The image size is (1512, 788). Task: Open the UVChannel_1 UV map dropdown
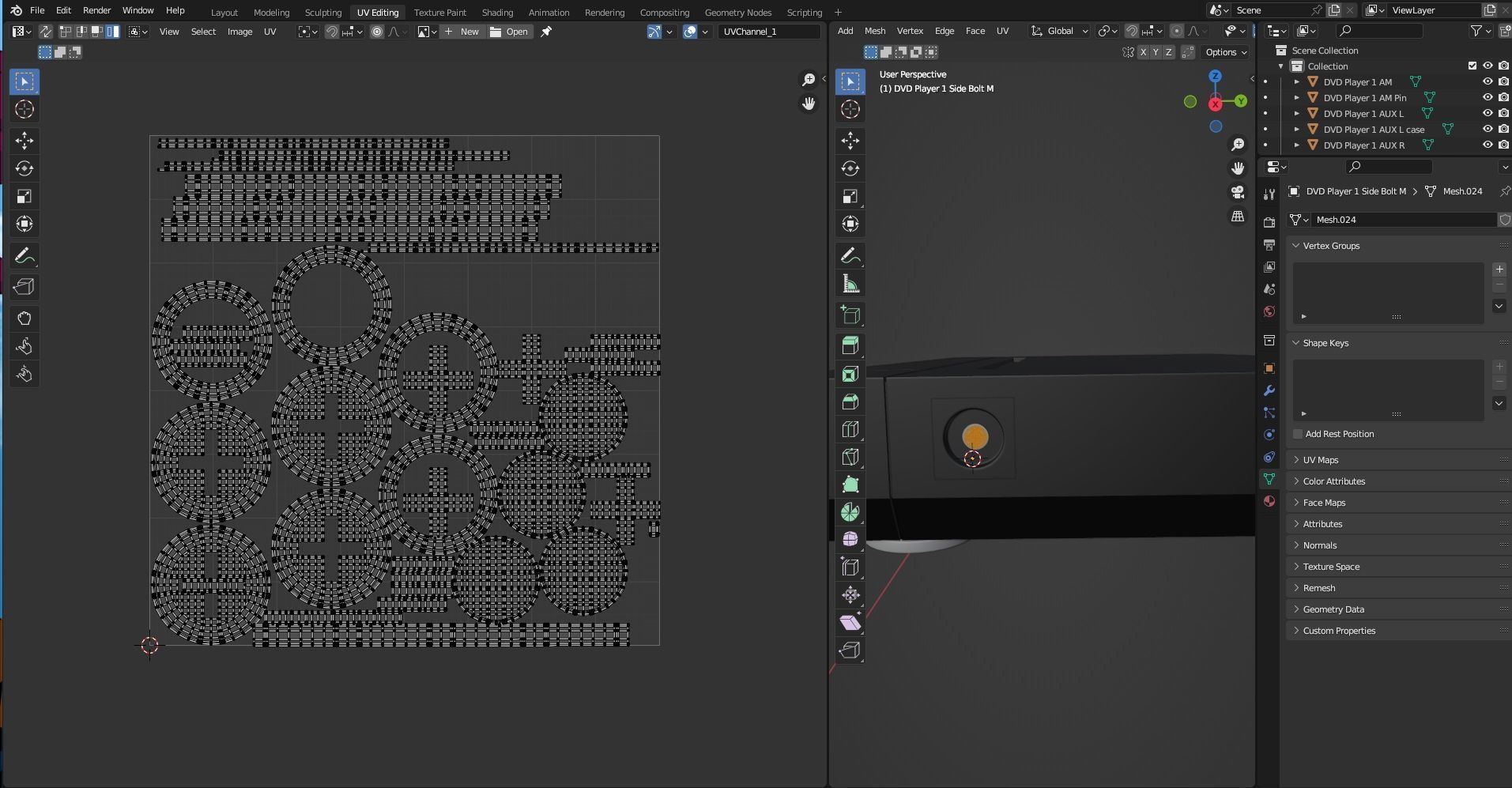(769, 32)
